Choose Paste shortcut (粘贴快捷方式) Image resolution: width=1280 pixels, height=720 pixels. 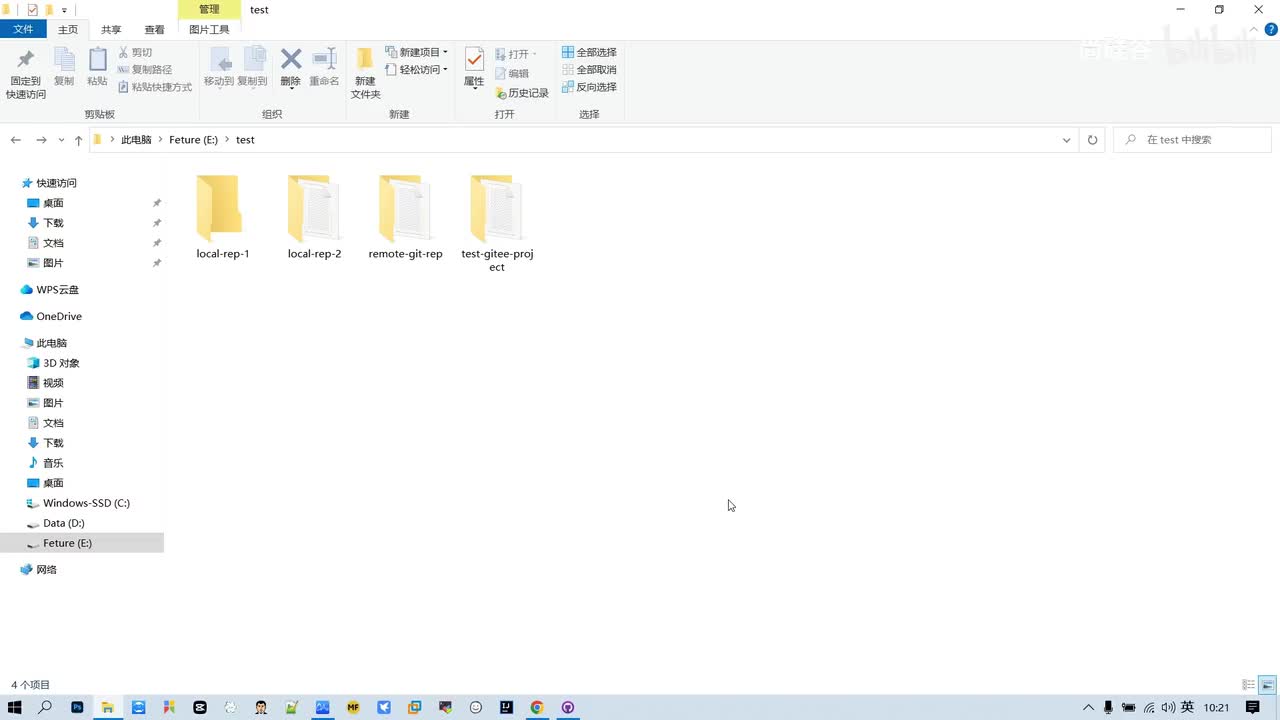[x=155, y=87]
